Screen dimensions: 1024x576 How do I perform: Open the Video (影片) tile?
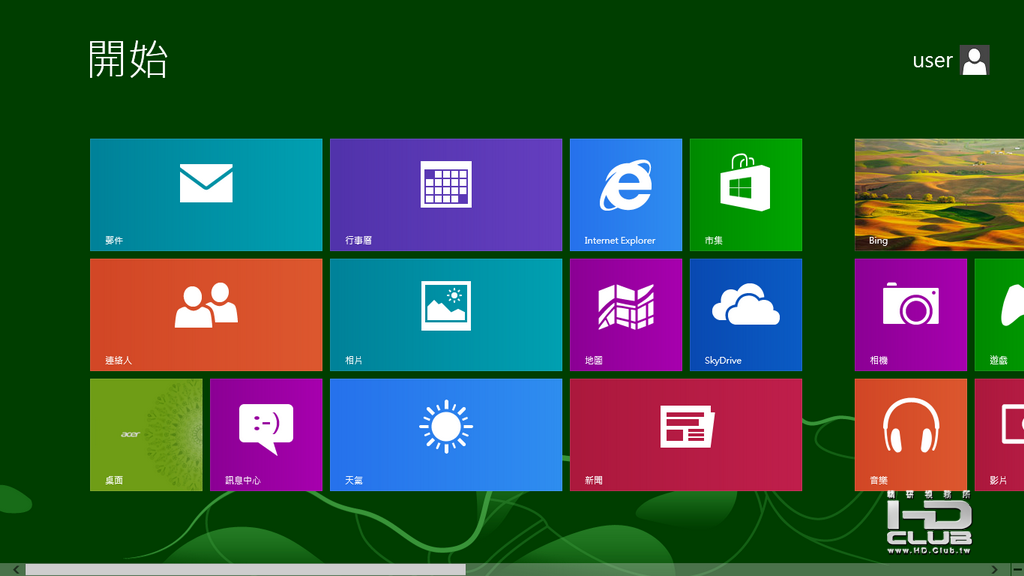[999, 435]
